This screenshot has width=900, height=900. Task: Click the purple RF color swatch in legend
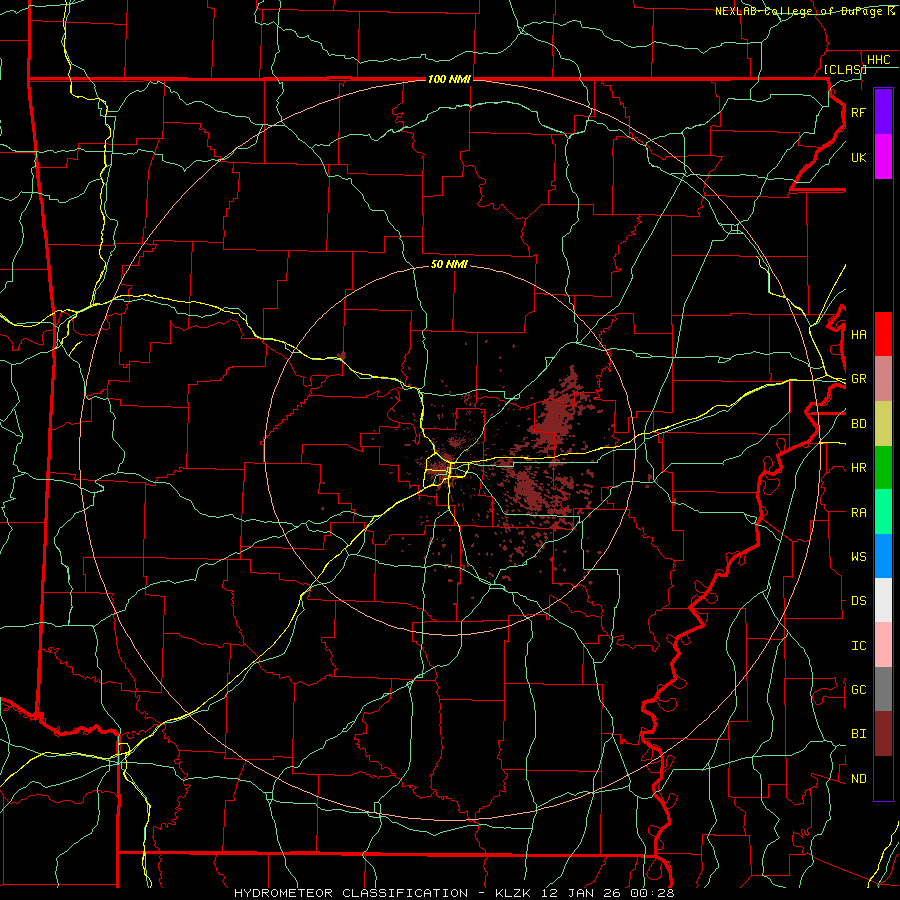(883, 112)
